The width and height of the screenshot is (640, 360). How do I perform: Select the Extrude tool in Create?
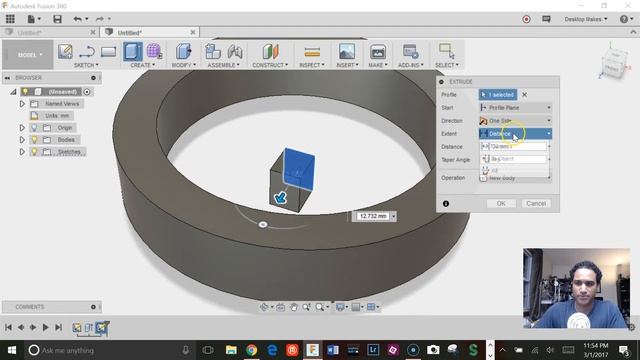pyautogui.click(x=133, y=52)
